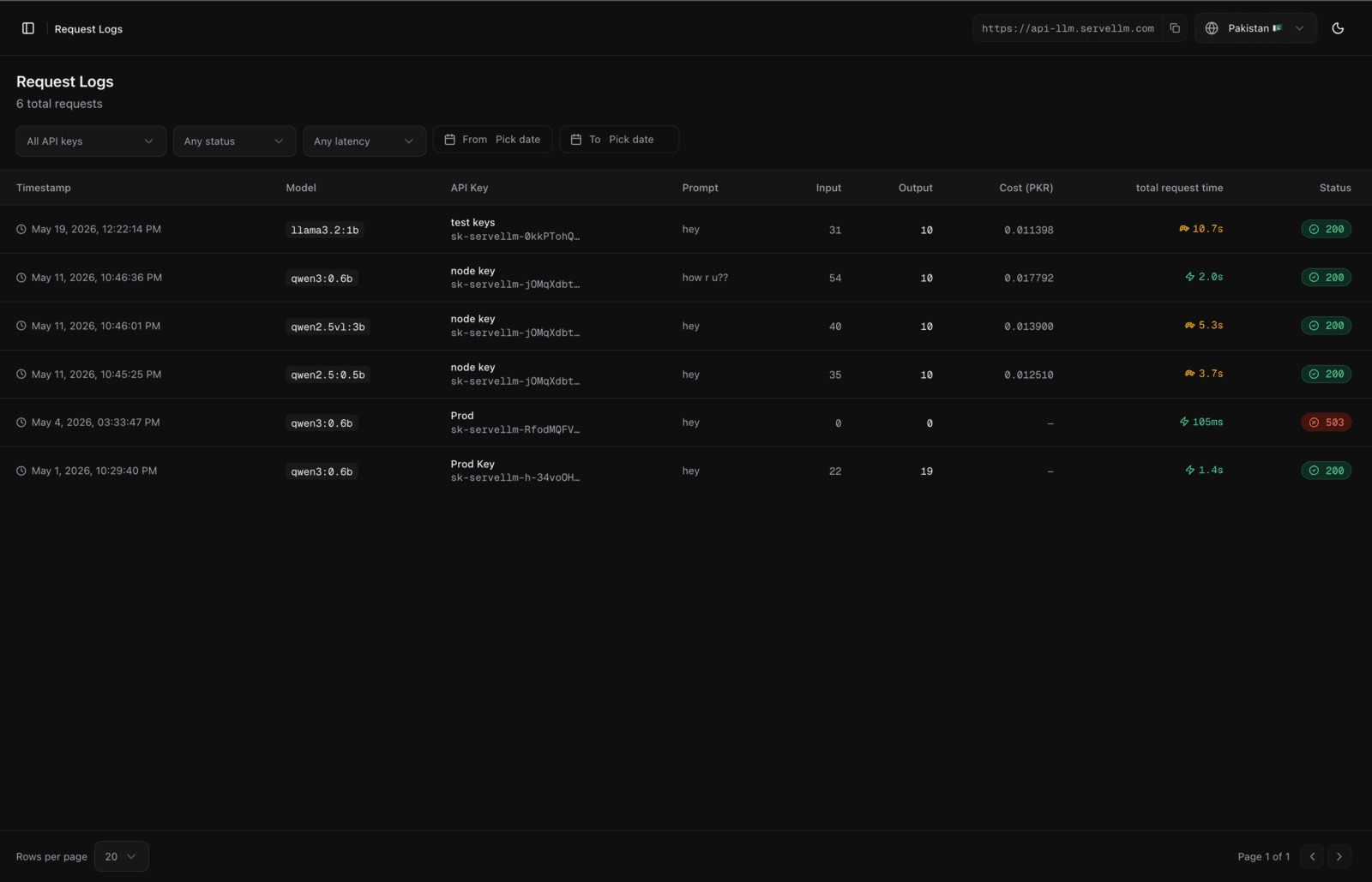Viewport: 1372px width, 882px height.
Task: Pick a To date
Action: click(619, 140)
